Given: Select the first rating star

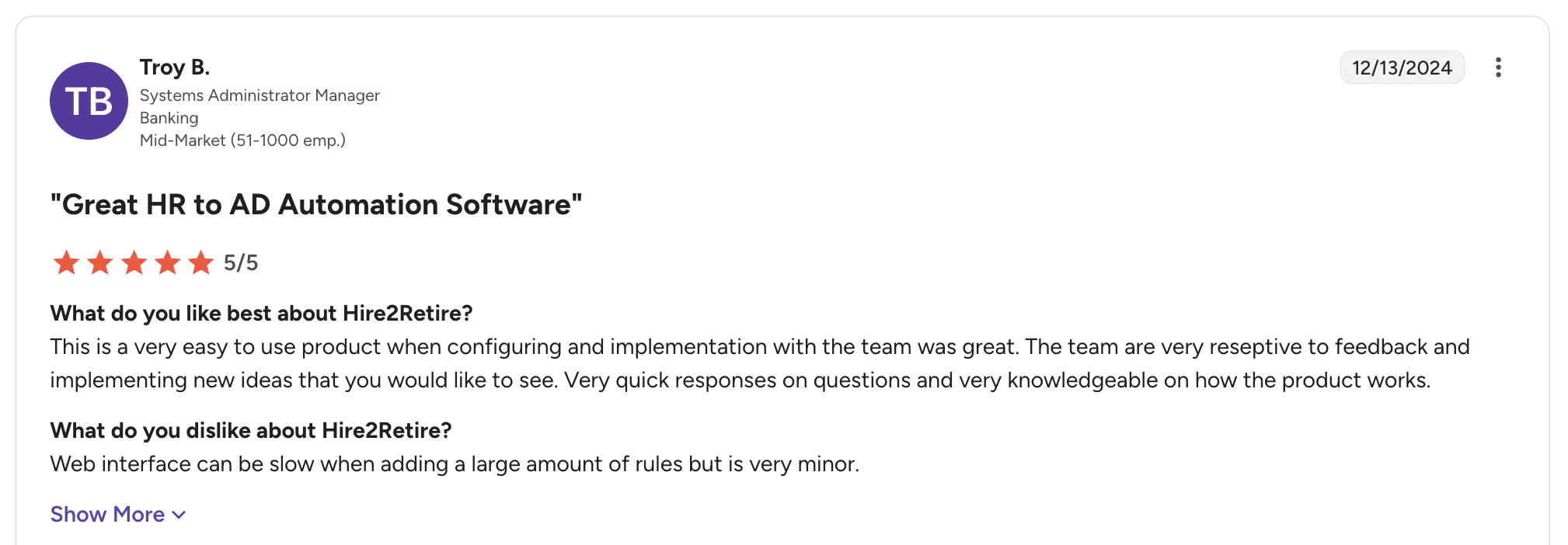Looking at the screenshot, I should tap(66, 262).
